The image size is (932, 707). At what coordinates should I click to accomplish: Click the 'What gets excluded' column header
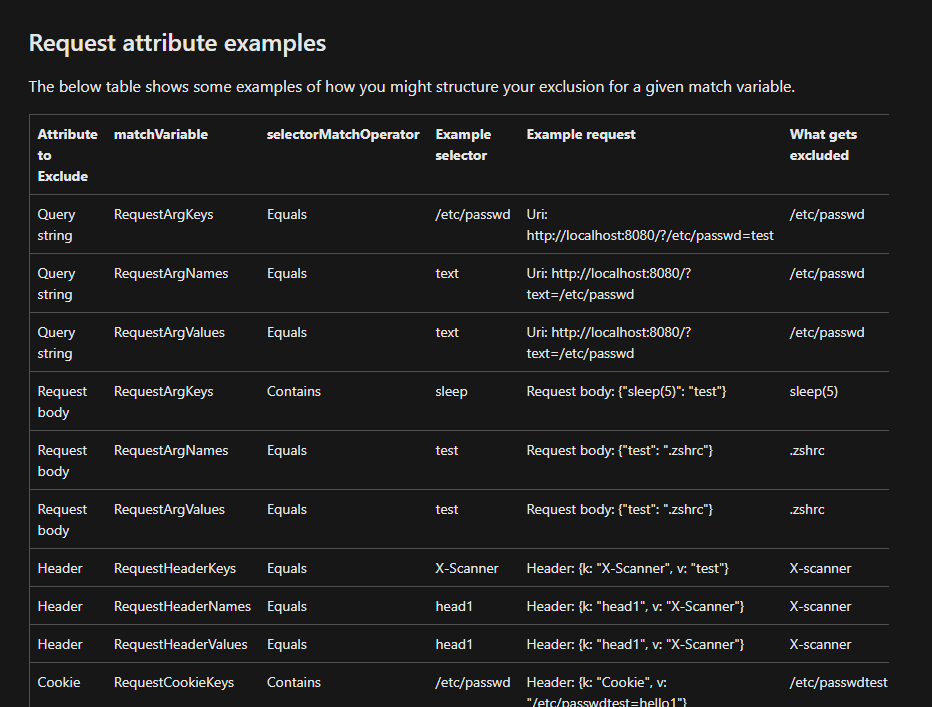[823, 144]
